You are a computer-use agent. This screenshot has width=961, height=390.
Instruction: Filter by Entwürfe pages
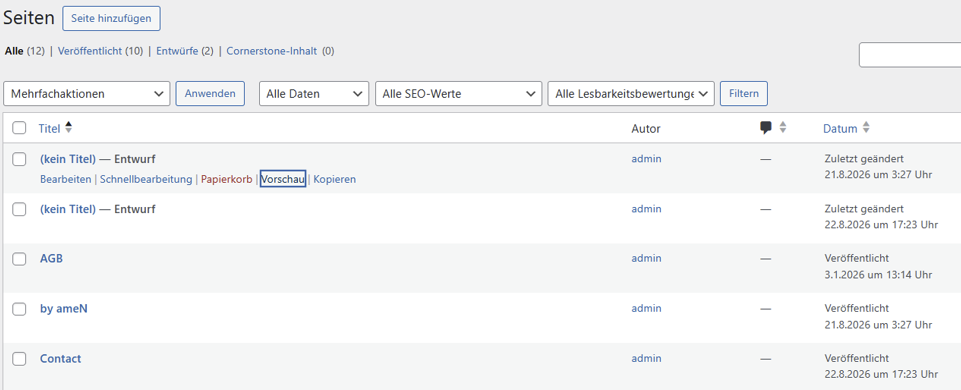[x=177, y=51]
